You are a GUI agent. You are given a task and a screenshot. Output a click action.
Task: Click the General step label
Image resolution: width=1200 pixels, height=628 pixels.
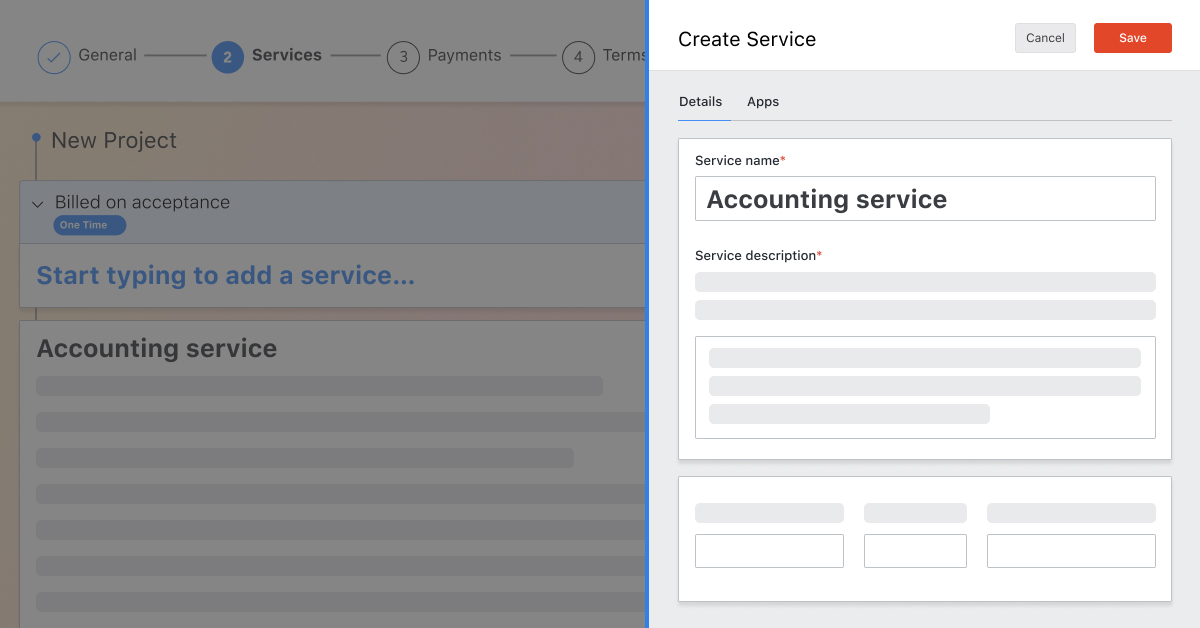[x=107, y=56]
